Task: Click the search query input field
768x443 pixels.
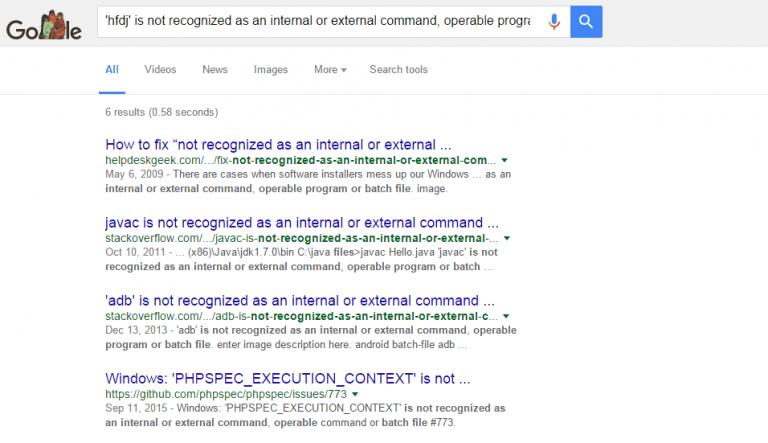Action: [x=318, y=21]
